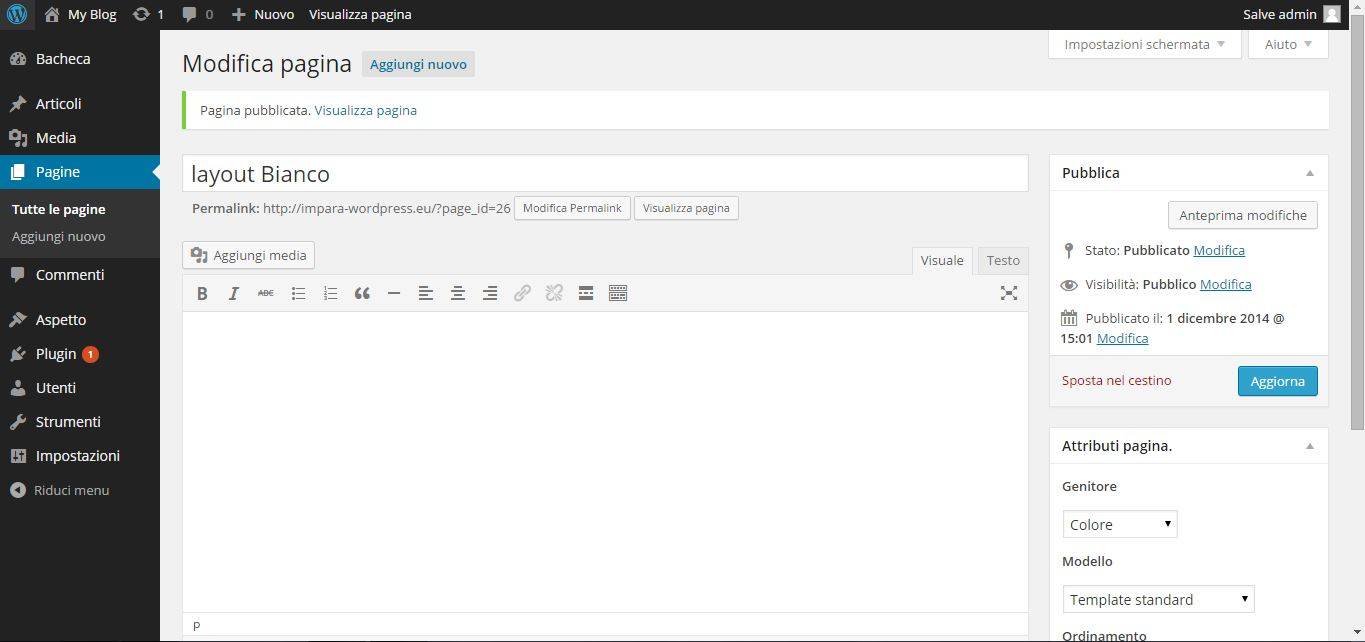The height and width of the screenshot is (642, 1365).
Task: Click the calendar icon by Pubblicato il
Action: pyautogui.click(x=1069, y=318)
